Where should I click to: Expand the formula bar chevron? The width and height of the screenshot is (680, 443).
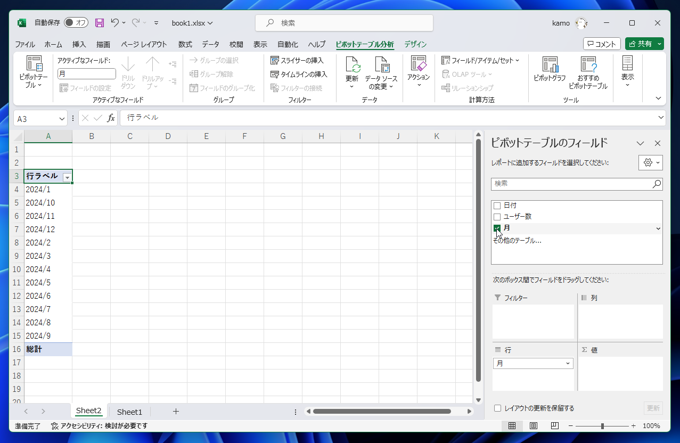click(x=660, y=117)
